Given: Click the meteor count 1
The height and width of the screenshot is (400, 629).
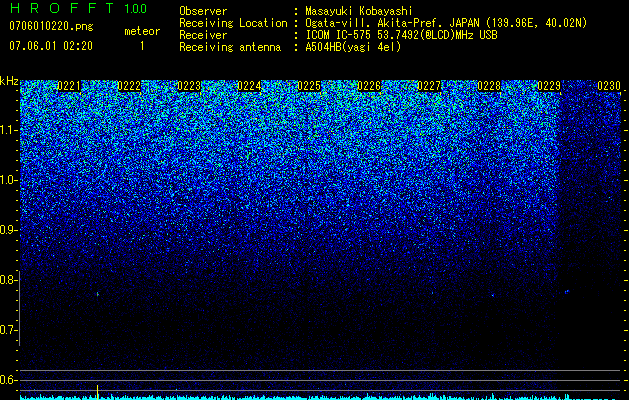Looking at the screenshot, I should 142,46.
